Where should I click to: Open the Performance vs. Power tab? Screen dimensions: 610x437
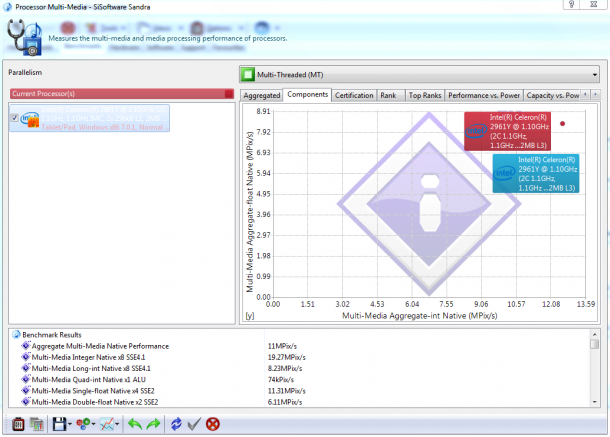click(484, 95)
